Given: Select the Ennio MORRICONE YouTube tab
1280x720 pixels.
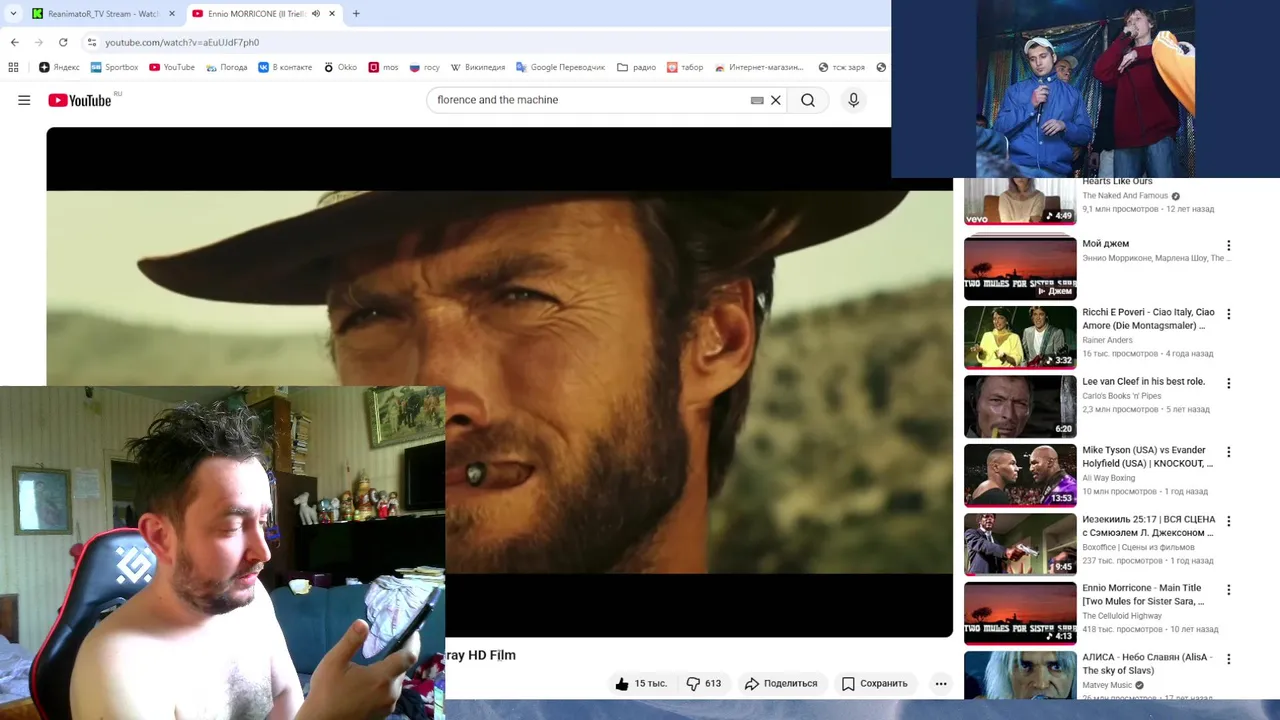Looking at the screenshot, I should point(264,14).
